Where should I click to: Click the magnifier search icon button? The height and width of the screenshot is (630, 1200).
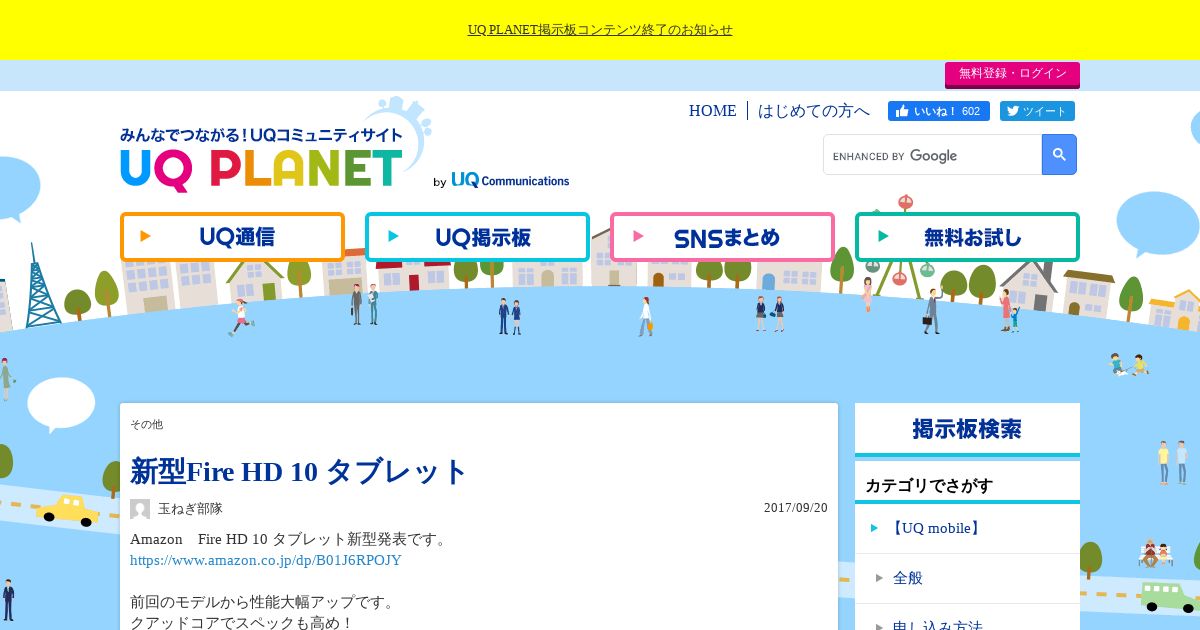[1059, 155]
